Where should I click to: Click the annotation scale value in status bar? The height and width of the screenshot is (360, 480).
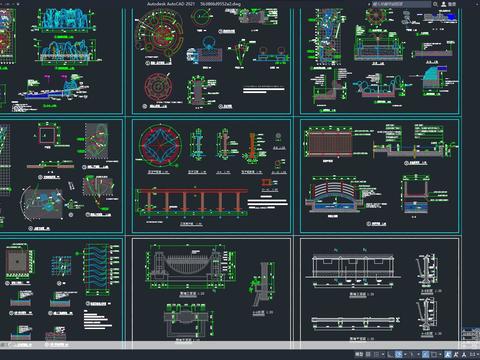click(x=473, y=354)
